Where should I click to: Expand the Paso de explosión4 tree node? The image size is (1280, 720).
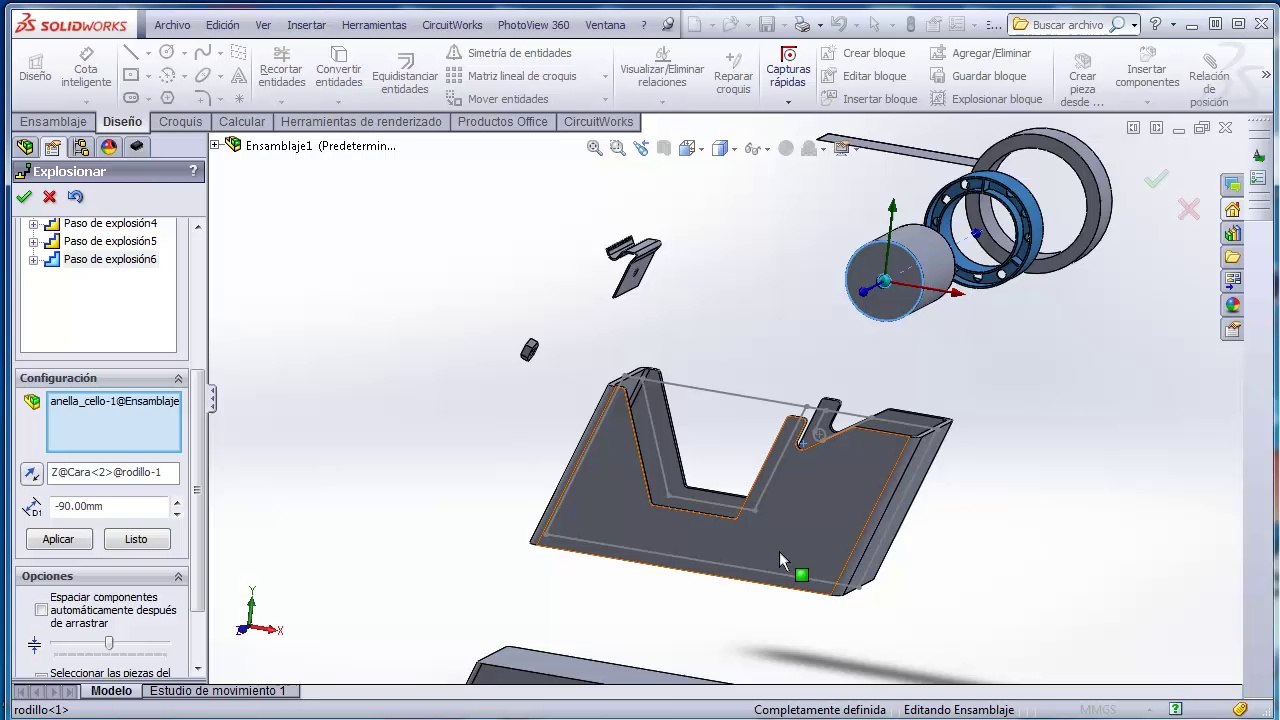point(34,224)
